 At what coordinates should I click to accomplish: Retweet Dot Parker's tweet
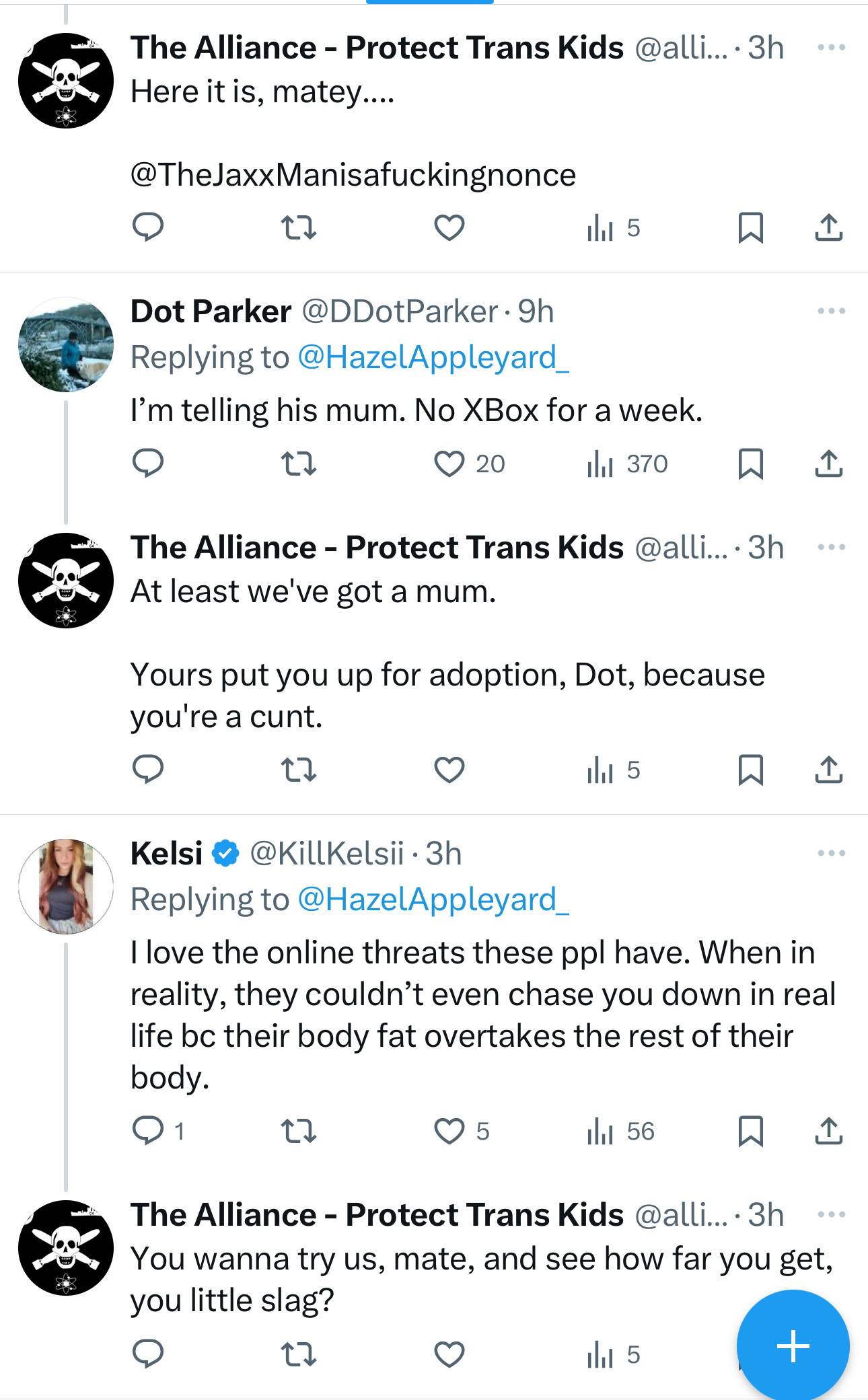coord(298,464)
